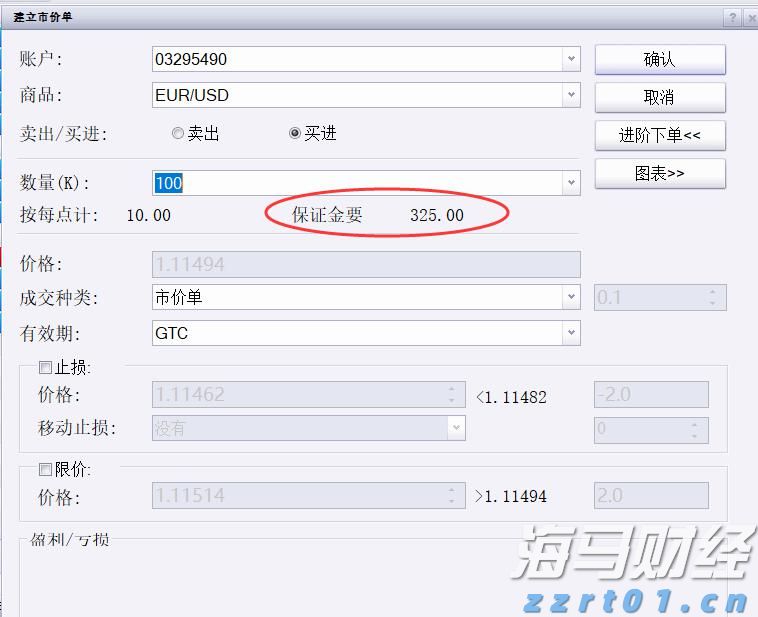The height and width of the screenshot is (617, 758).
Task: Collapse advanced order with 进阶下单<< button
Action: (659, 135)
